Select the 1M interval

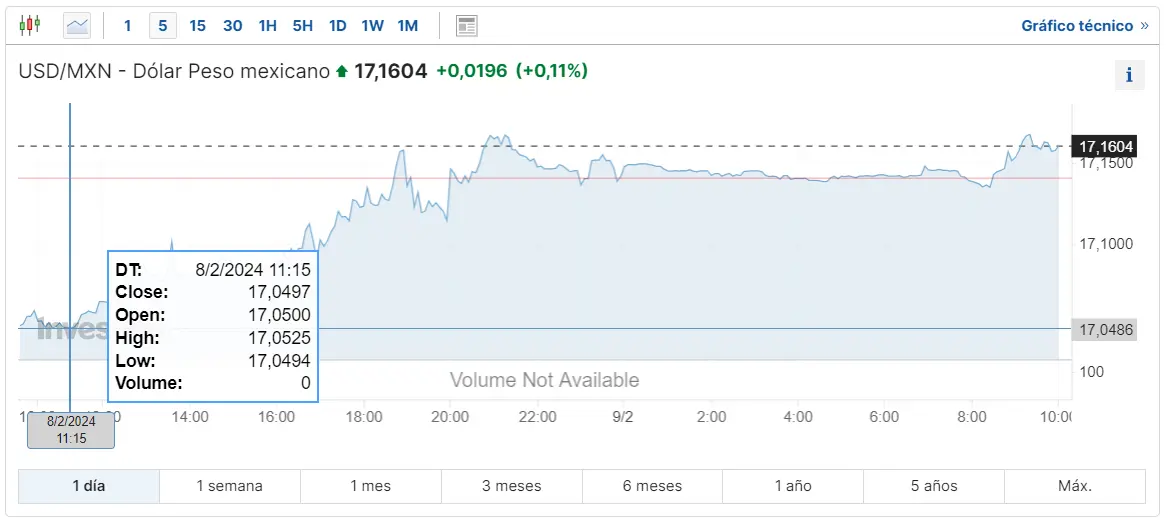[407, 26]
